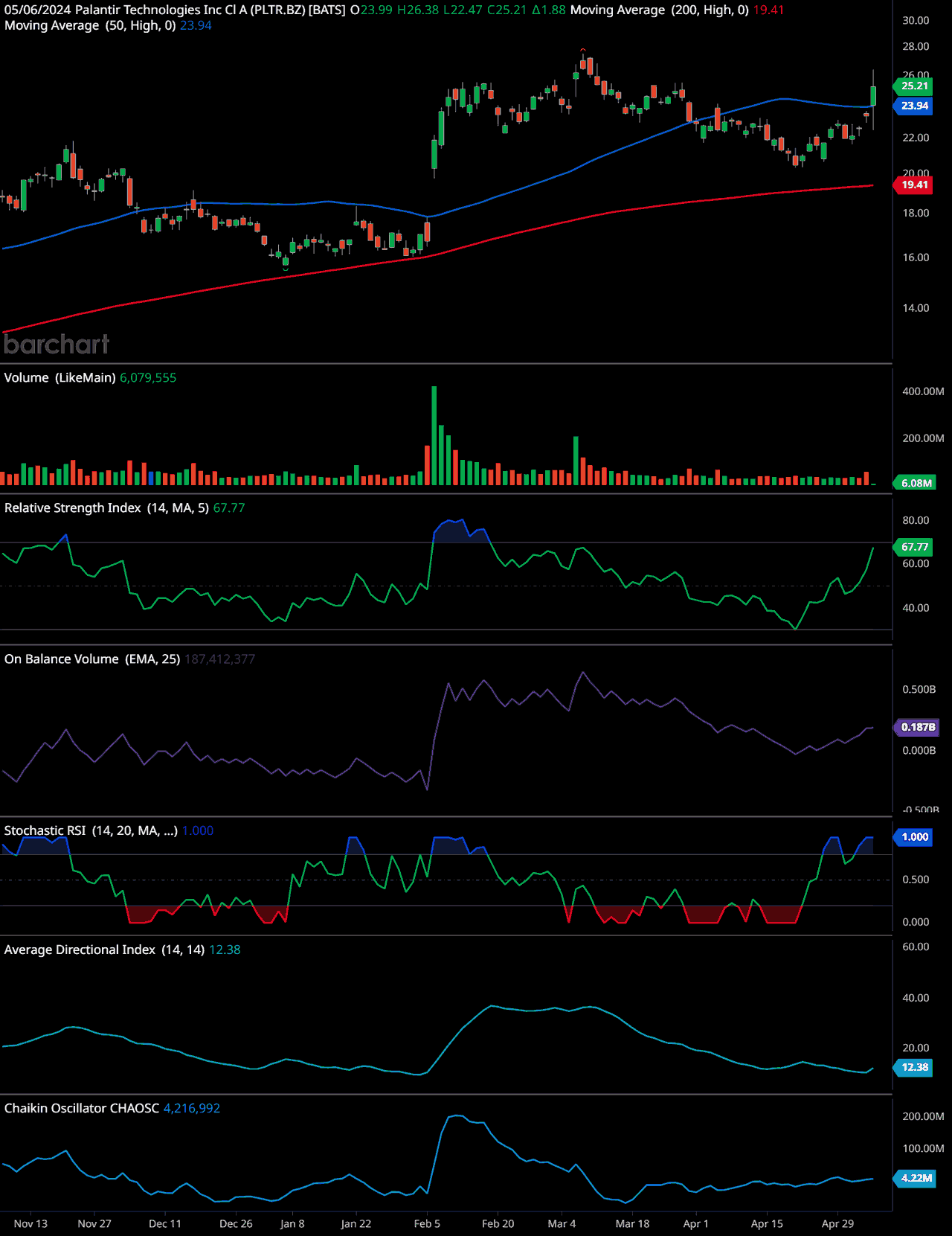Click the volume value 6,079,555
Screen dimensions: 952x1236
[x=148, y=377]
